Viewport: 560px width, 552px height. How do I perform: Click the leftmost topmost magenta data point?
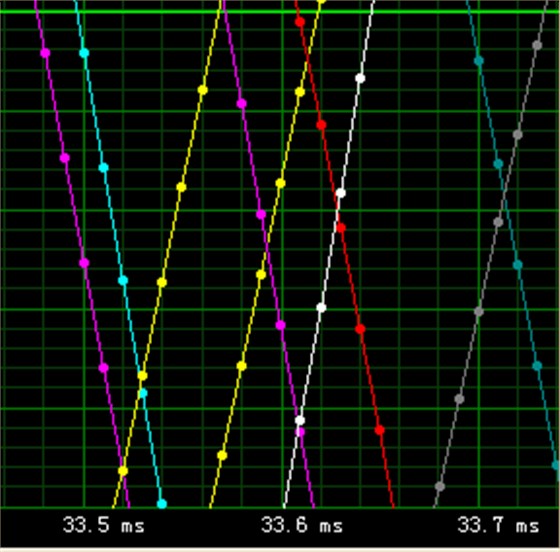pyautogui.click(x=45, y=53)
